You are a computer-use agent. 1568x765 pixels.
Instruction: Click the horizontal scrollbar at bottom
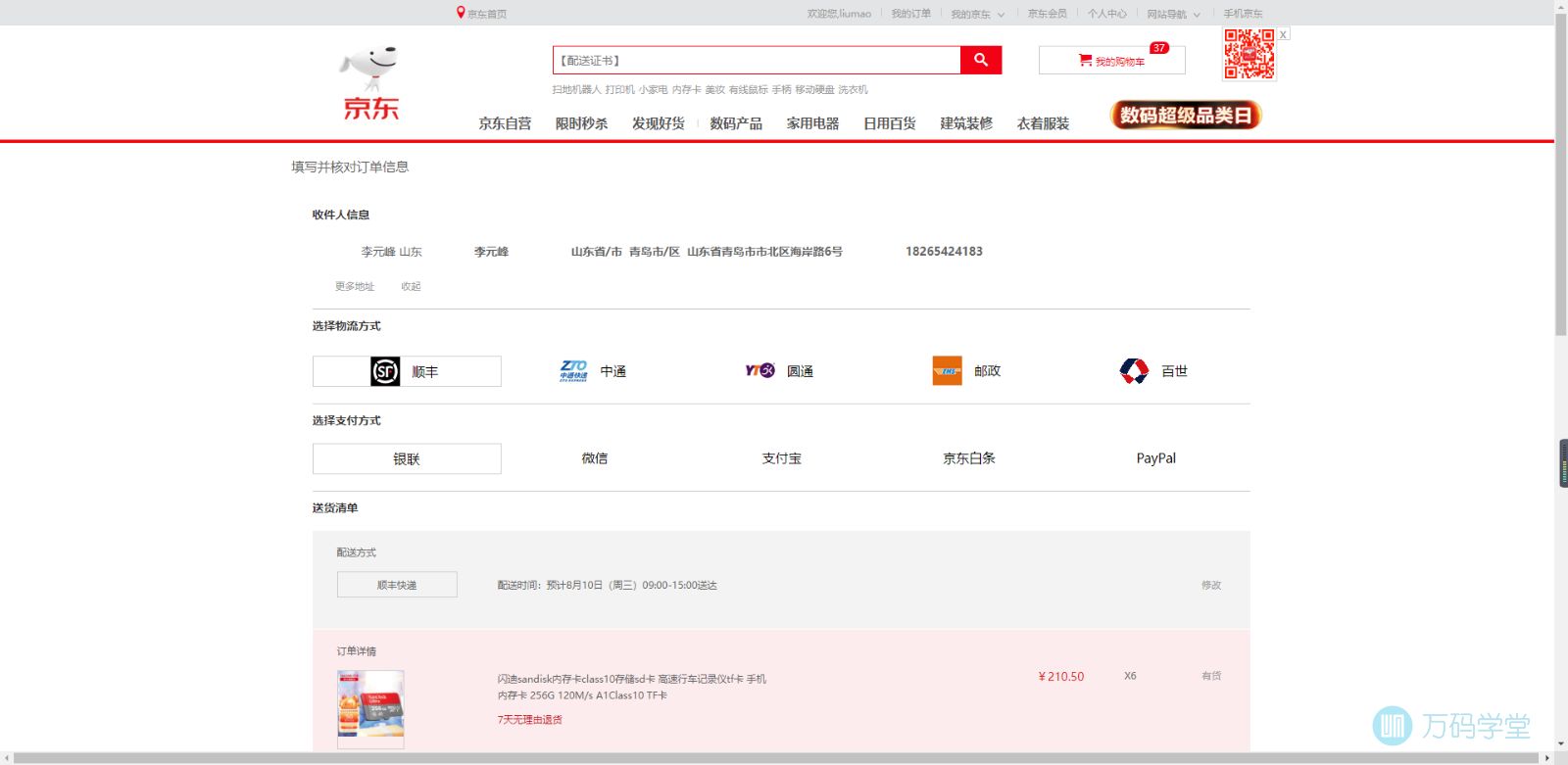tap(774, 758)
